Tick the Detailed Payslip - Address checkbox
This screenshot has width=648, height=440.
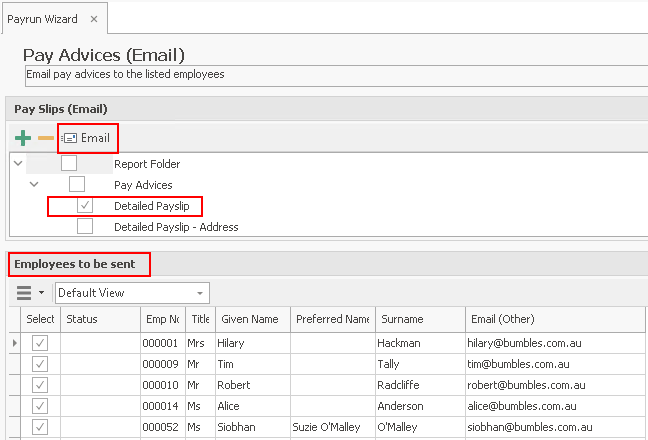click(85, 226)
